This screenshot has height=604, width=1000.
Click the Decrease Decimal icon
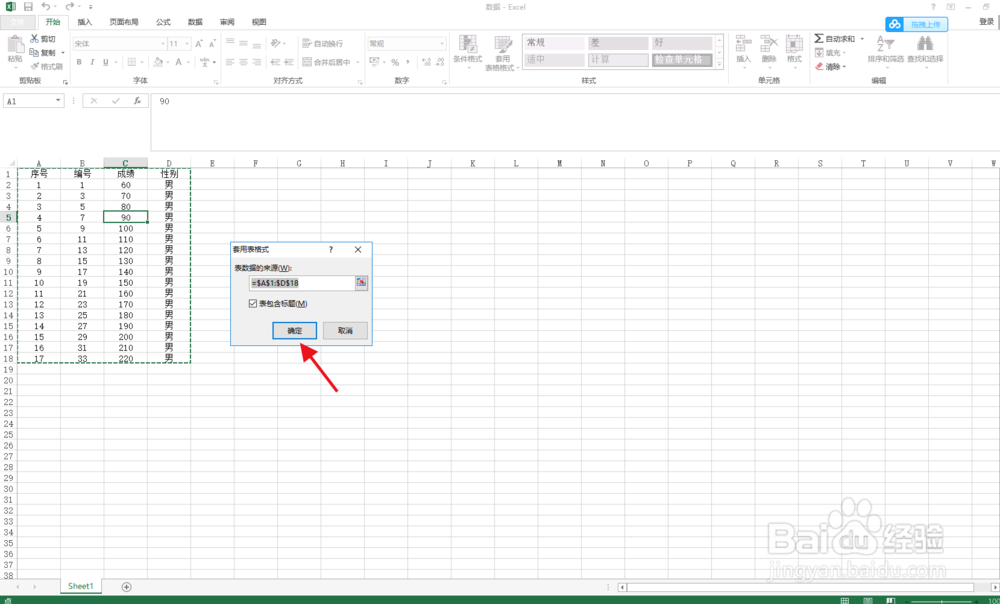pos(439,62)
